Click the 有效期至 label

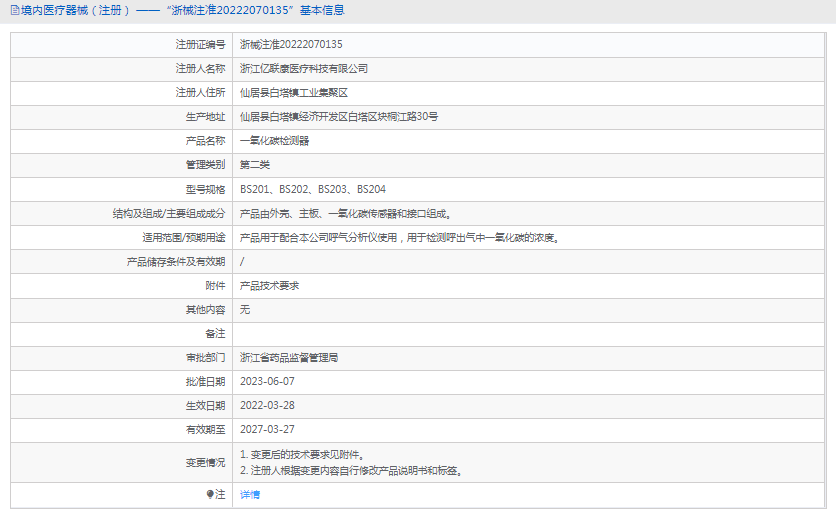205,430
